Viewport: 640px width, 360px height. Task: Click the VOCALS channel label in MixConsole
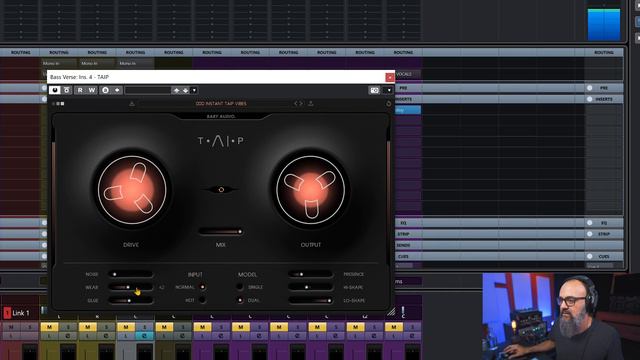click(x=404, y=74)
